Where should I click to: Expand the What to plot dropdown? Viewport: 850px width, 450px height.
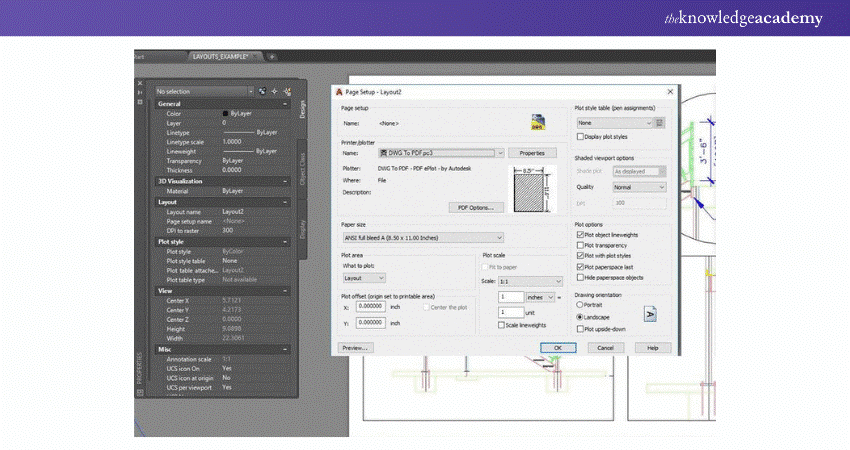pos(365,277)
